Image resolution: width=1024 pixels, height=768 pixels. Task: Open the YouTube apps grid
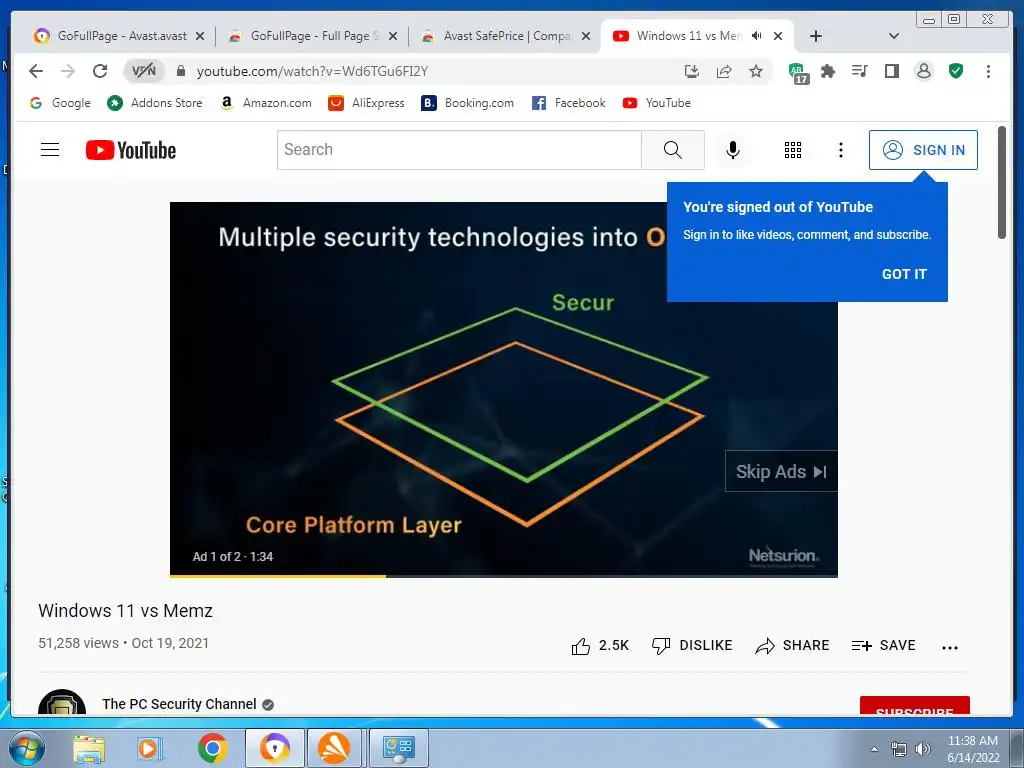pyautogui.click(x=792, y=150)
